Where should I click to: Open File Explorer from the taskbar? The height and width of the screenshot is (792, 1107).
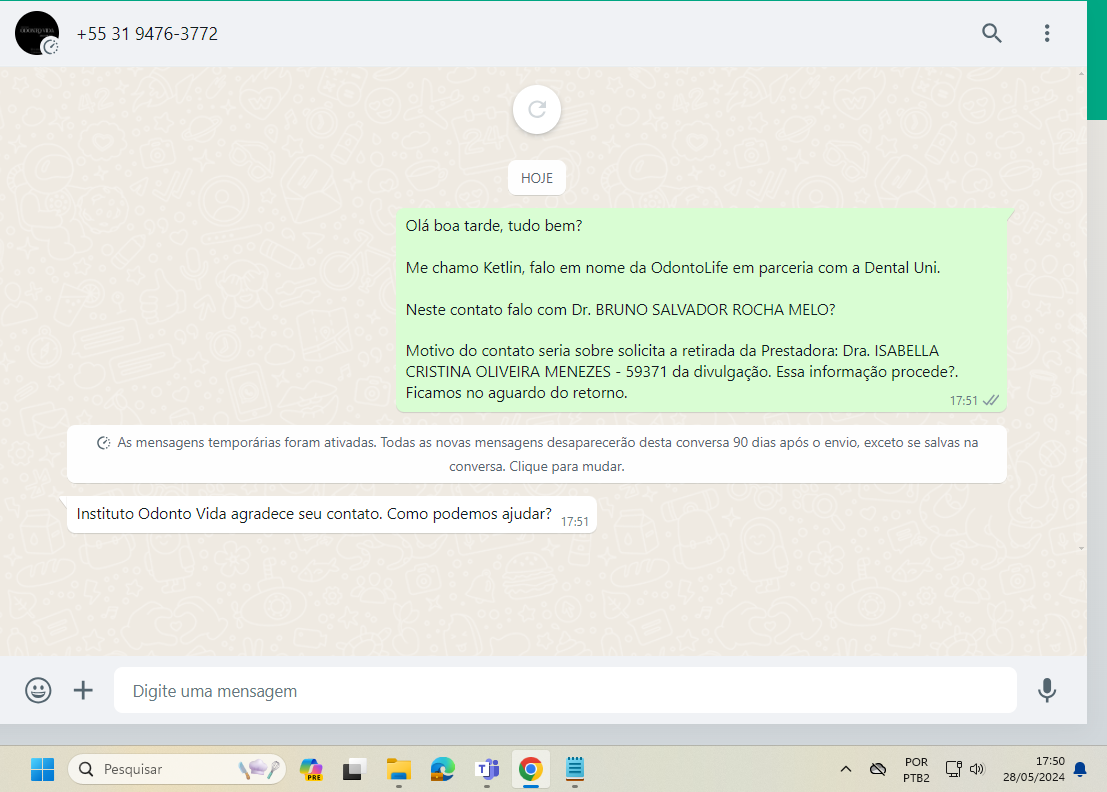tap(399, 769)
